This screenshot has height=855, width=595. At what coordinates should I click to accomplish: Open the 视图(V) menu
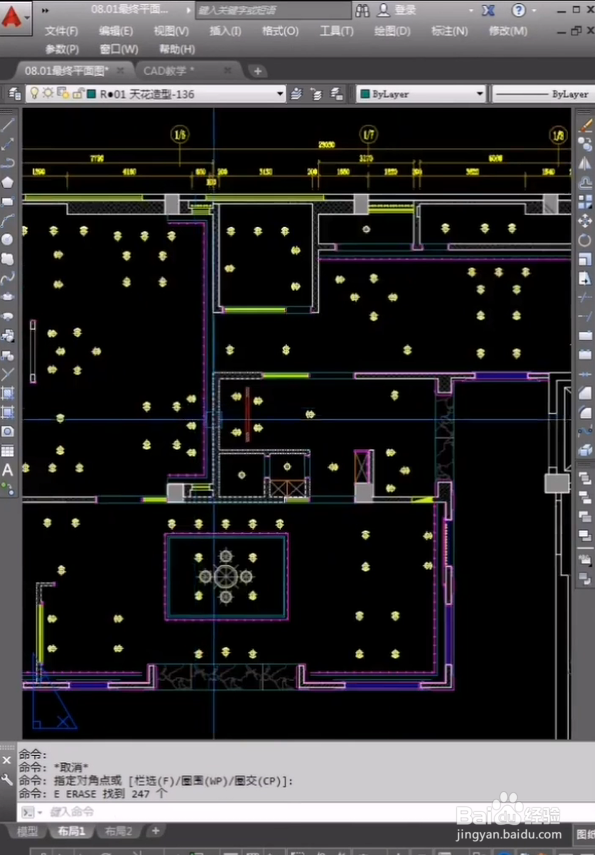(171, 31)
